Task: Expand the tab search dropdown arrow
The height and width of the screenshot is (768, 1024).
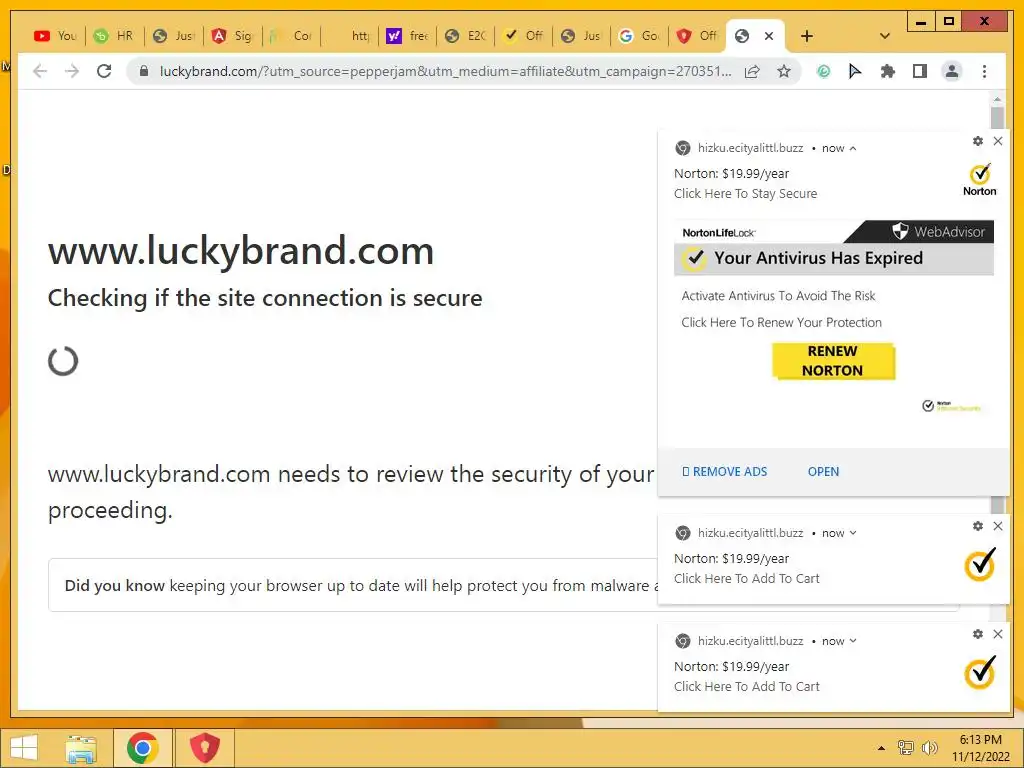Action: pos(885,36)
